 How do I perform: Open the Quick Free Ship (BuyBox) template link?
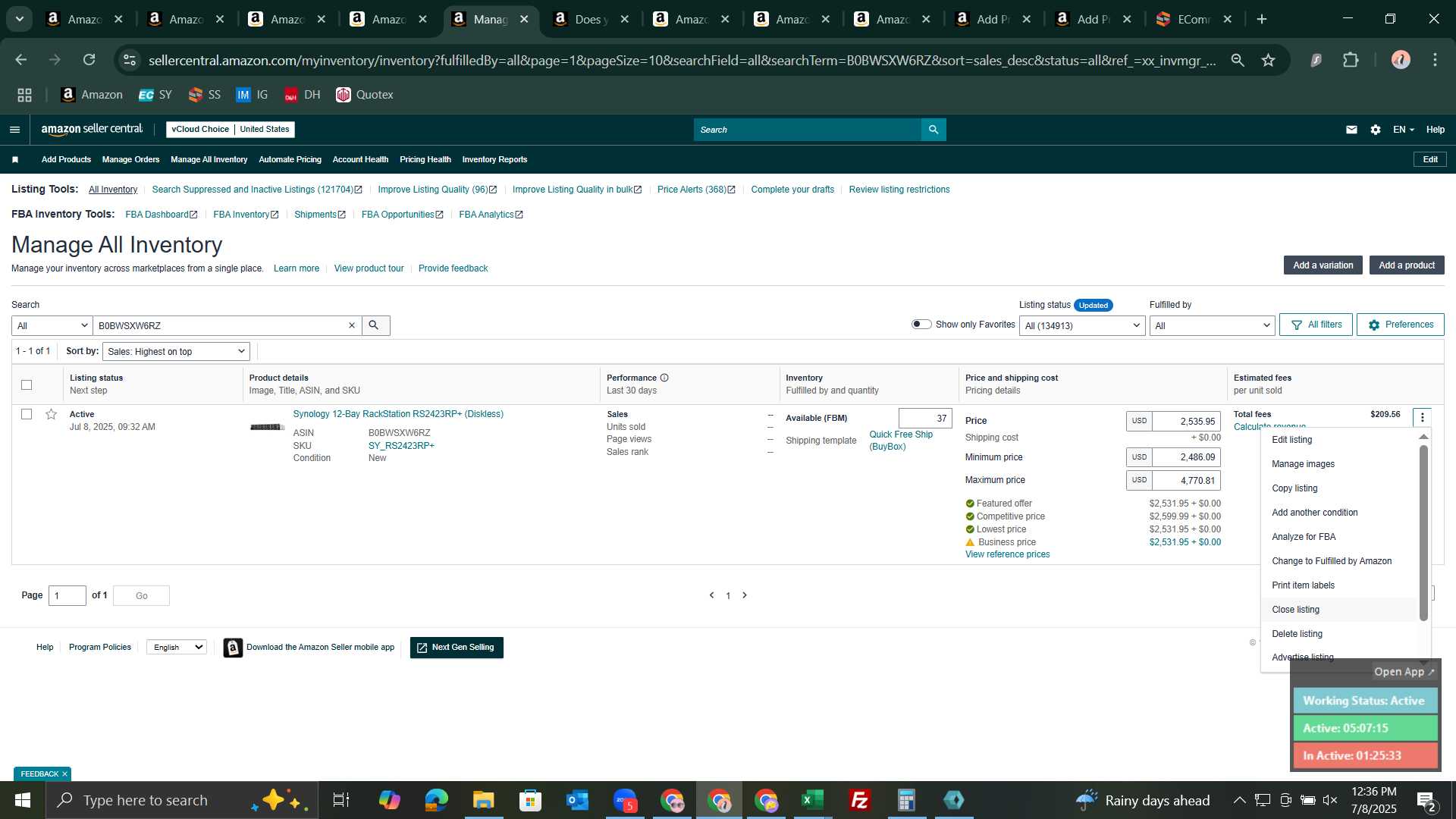coord(901,441)
